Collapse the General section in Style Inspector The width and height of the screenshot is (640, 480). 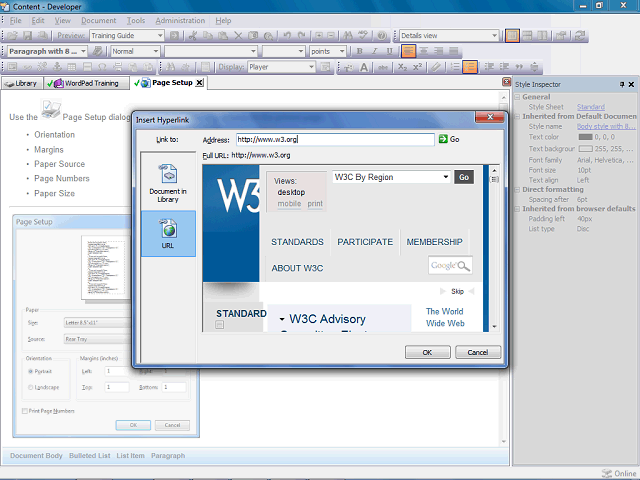click(x=517, y=97)
